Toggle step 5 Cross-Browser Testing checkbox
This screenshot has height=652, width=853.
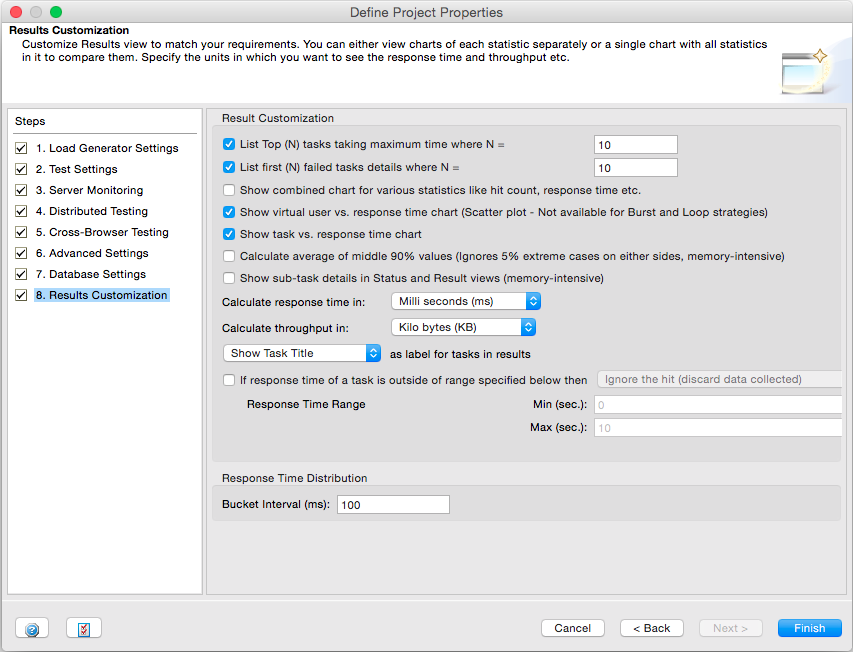(x=21, y=232)
